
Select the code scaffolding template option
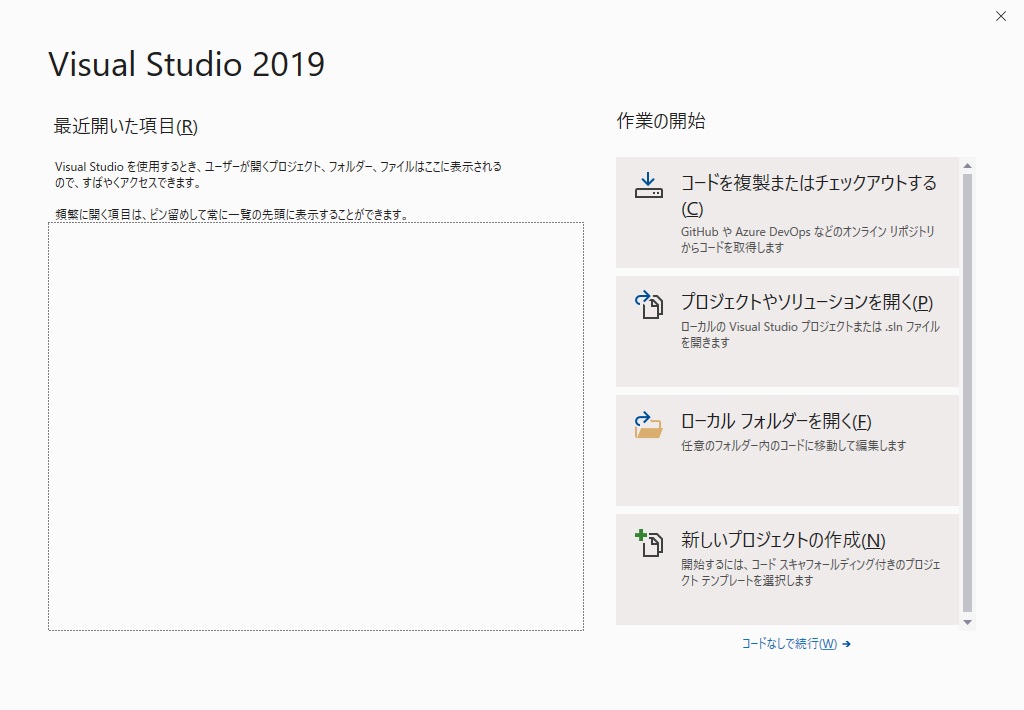tap(790, 570)
